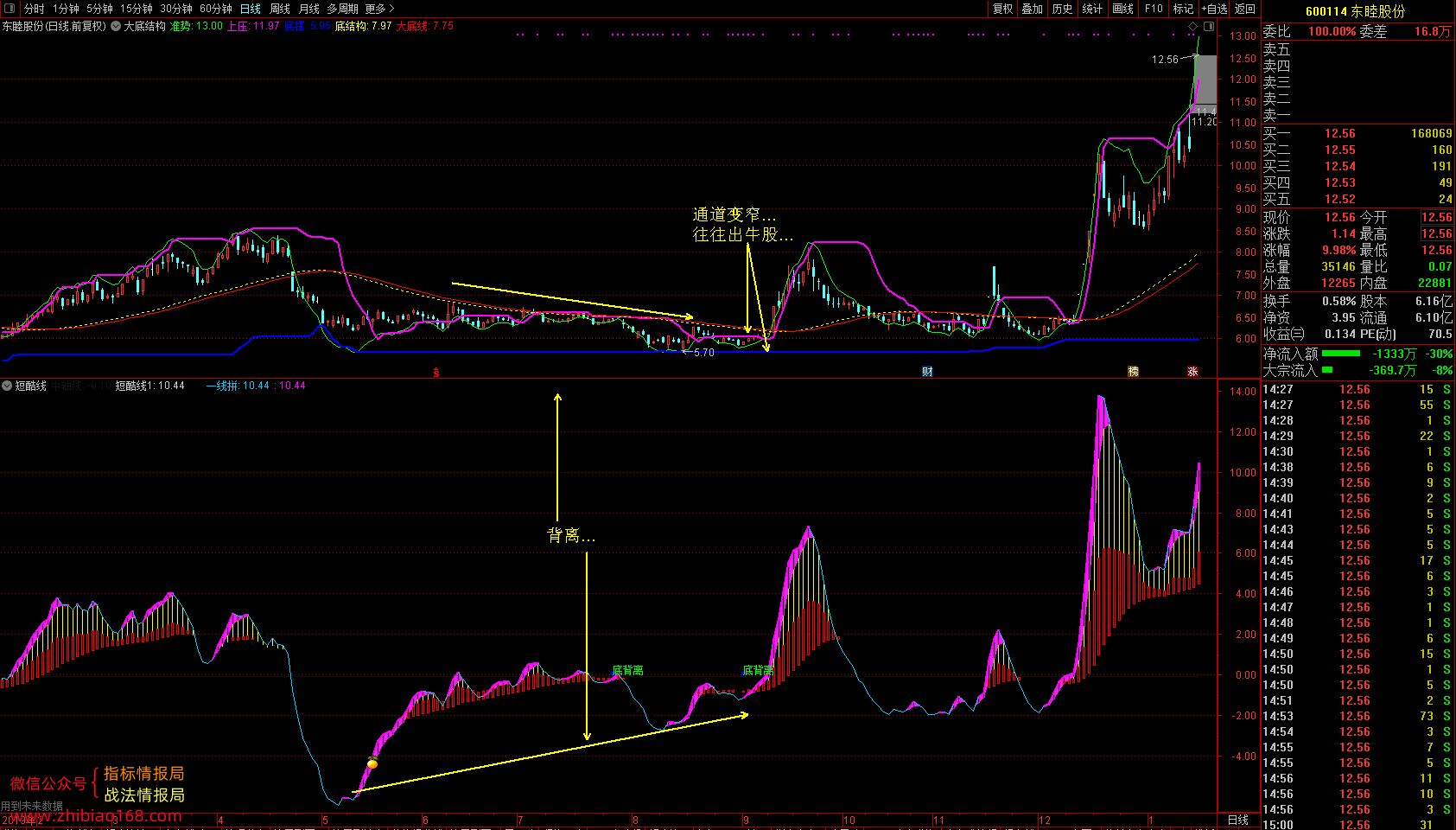Click the 14:53 tick row with volume 73

point(1357,716)
